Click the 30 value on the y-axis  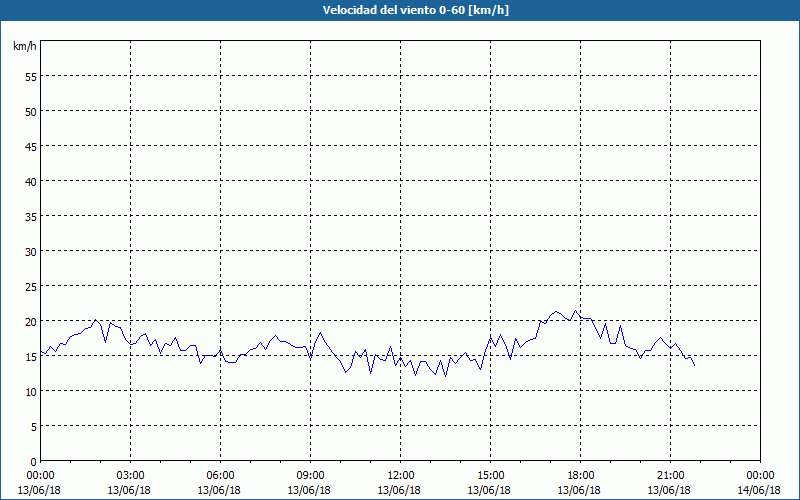click(x=31, y=252)
